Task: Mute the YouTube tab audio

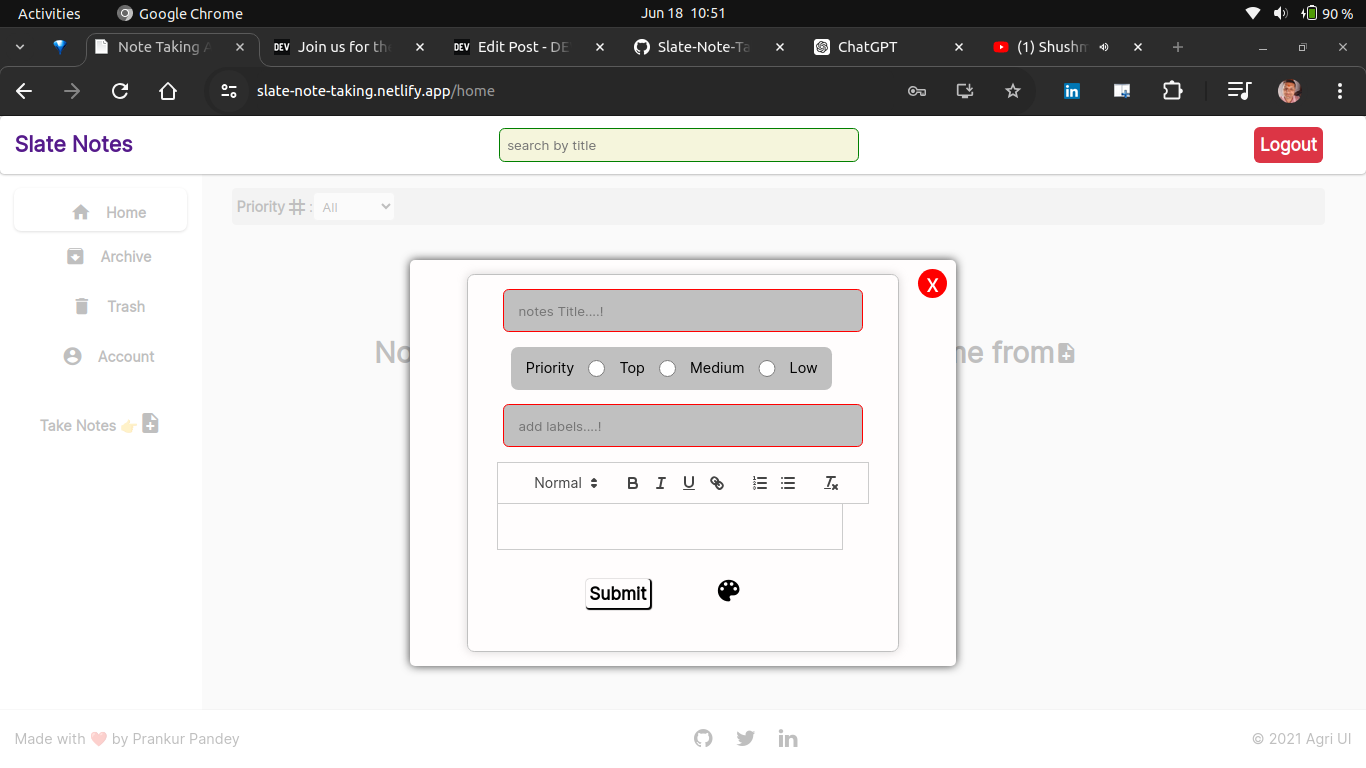Action: point(1104,47)
